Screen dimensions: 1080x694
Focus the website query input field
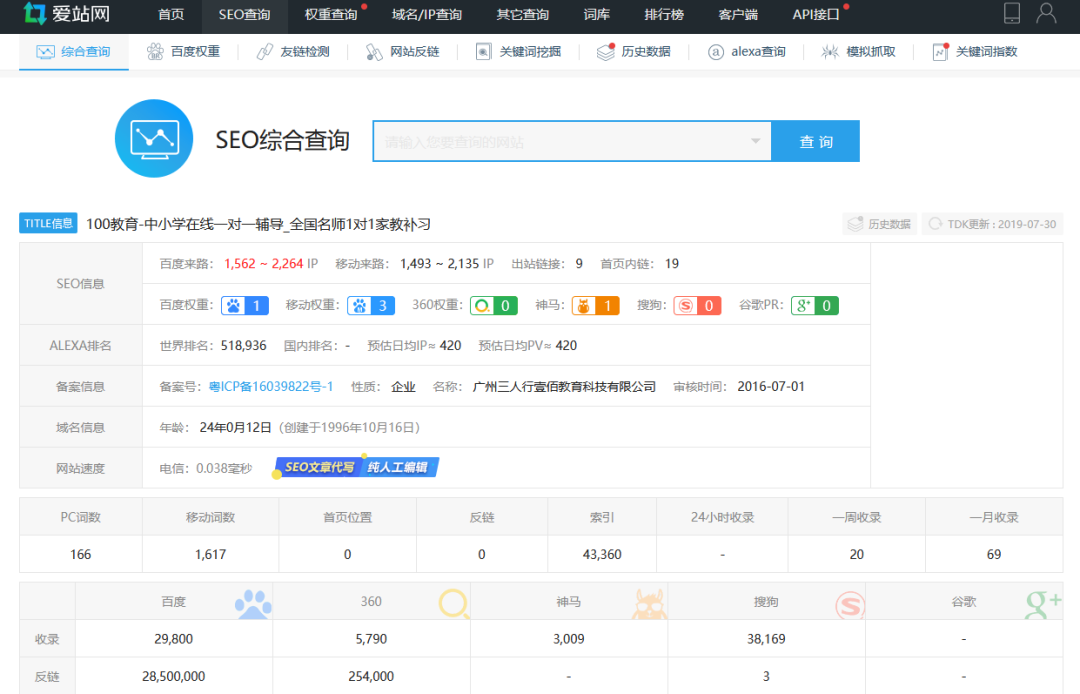[572, 141]
